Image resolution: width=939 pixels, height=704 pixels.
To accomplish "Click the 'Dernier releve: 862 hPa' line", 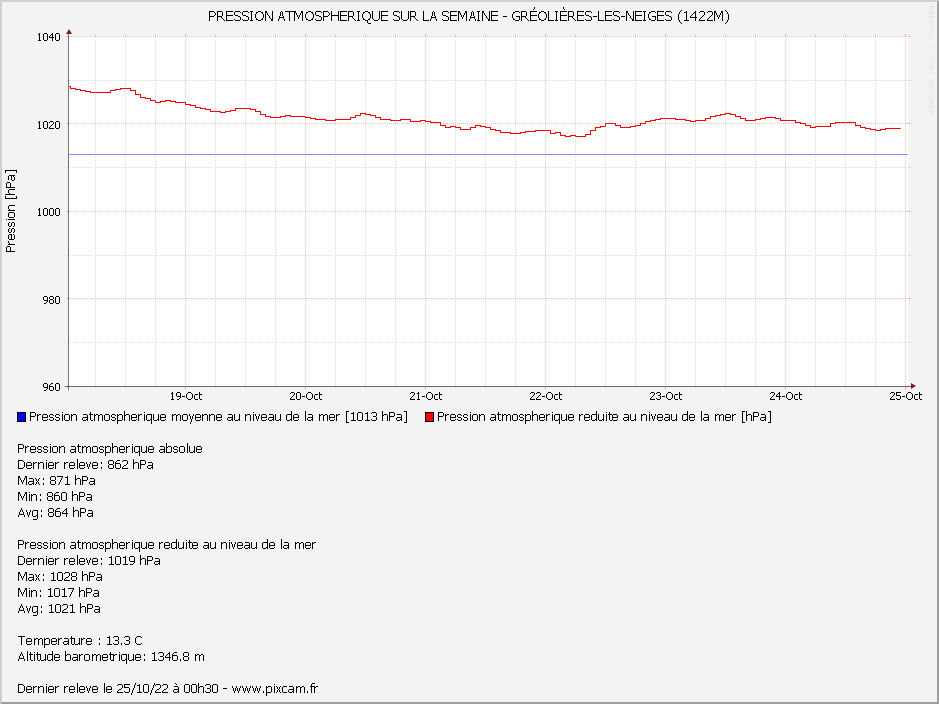I will point(85,464).
